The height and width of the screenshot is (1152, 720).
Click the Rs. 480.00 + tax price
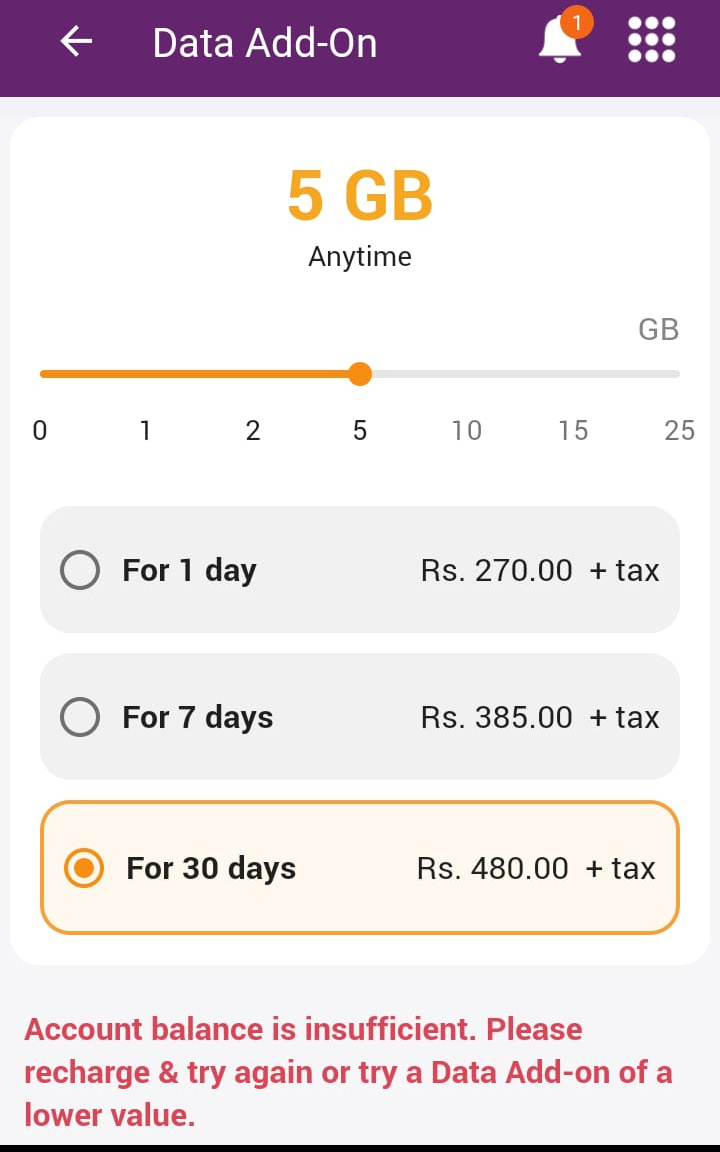536,868
